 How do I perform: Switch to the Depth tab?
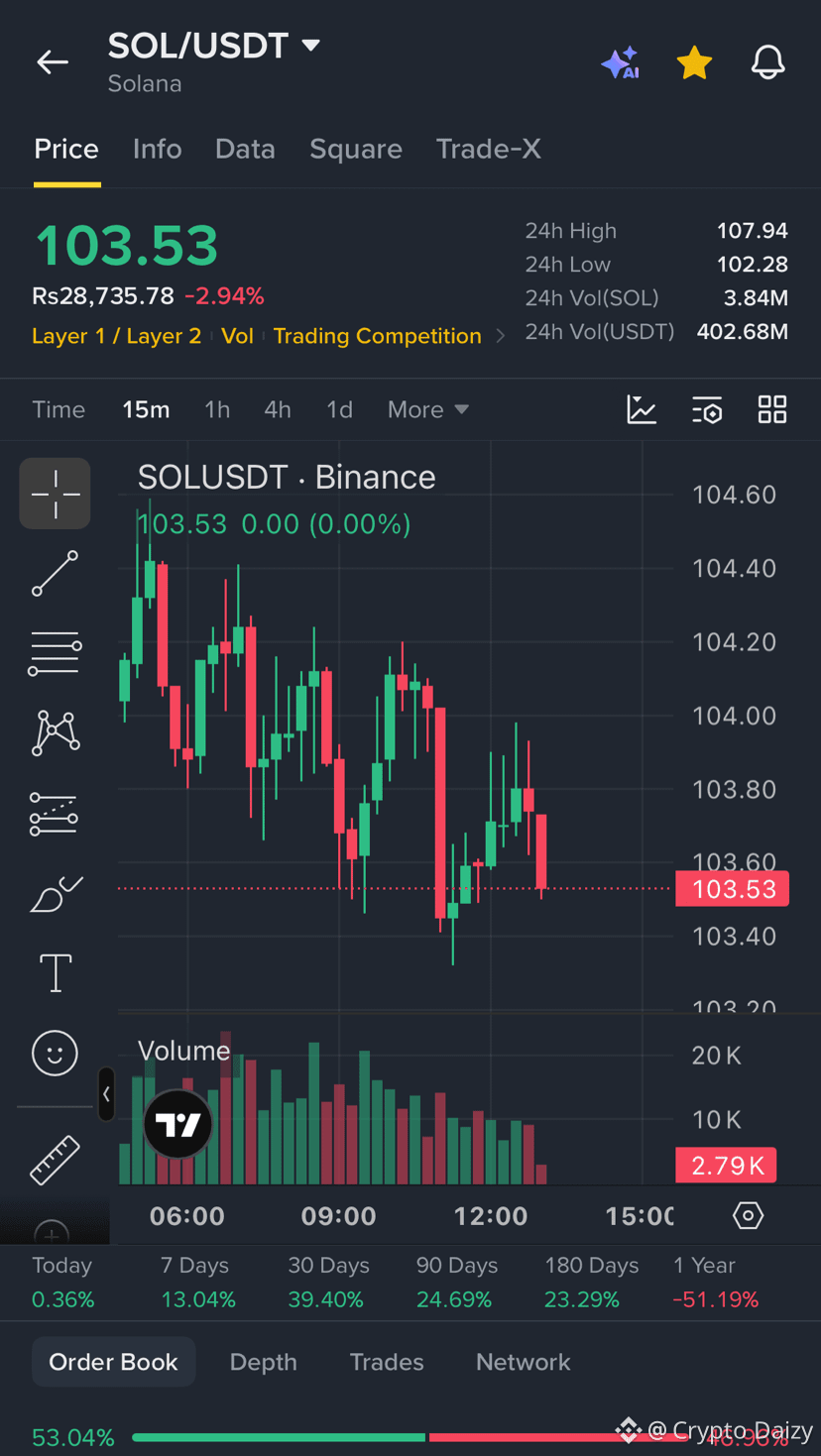coord(263,1362)
